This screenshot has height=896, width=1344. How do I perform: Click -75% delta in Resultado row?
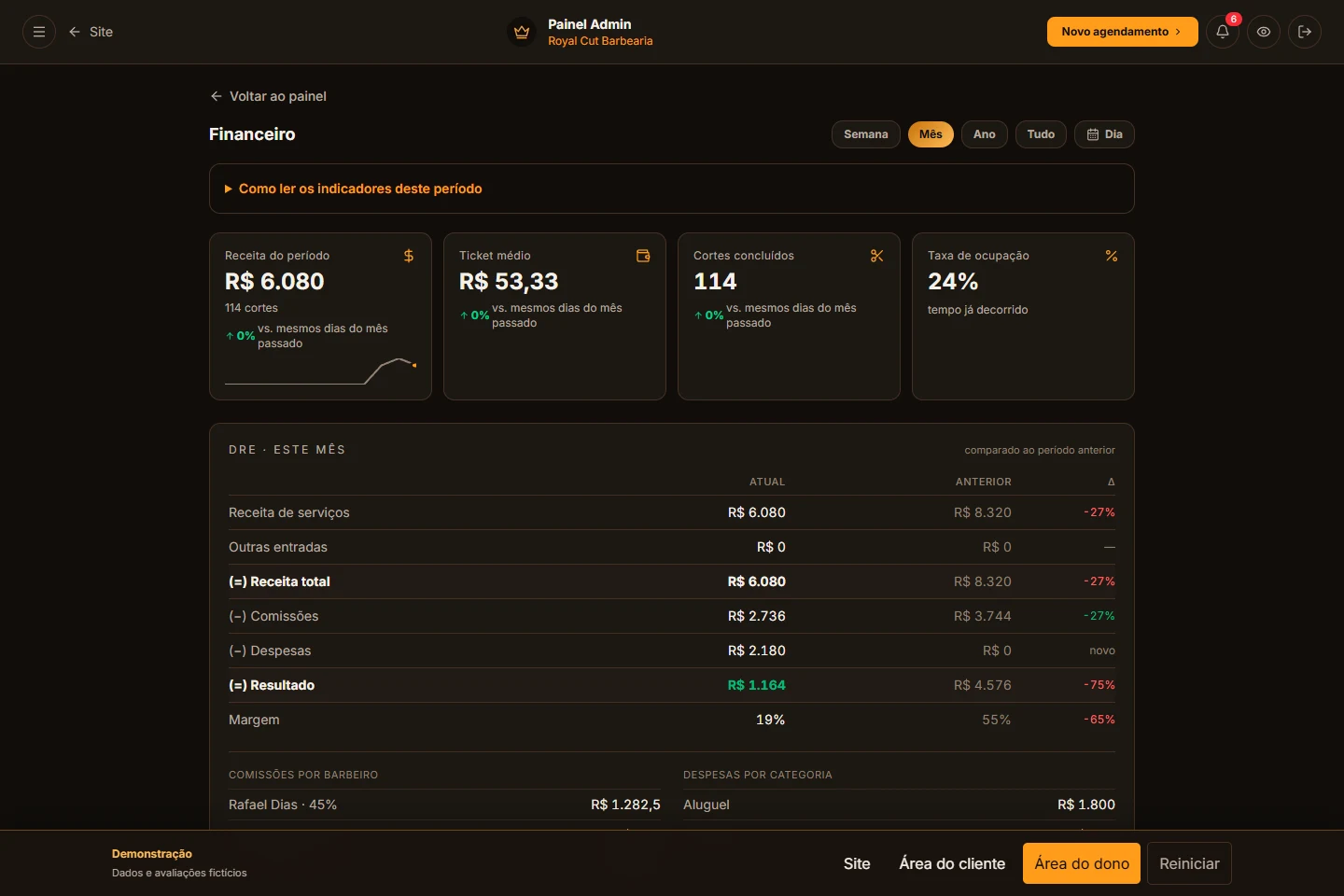click(1099, 685)
